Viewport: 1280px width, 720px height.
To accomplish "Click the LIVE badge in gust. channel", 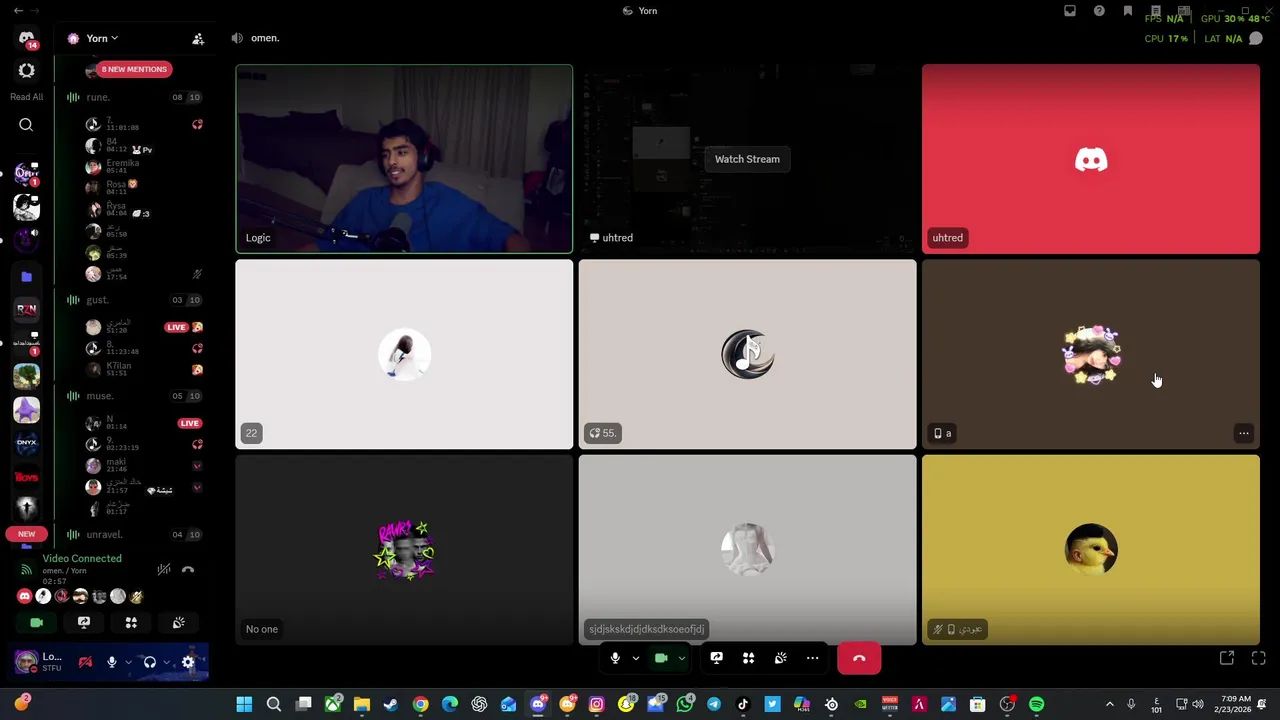I will pos(176,327).
